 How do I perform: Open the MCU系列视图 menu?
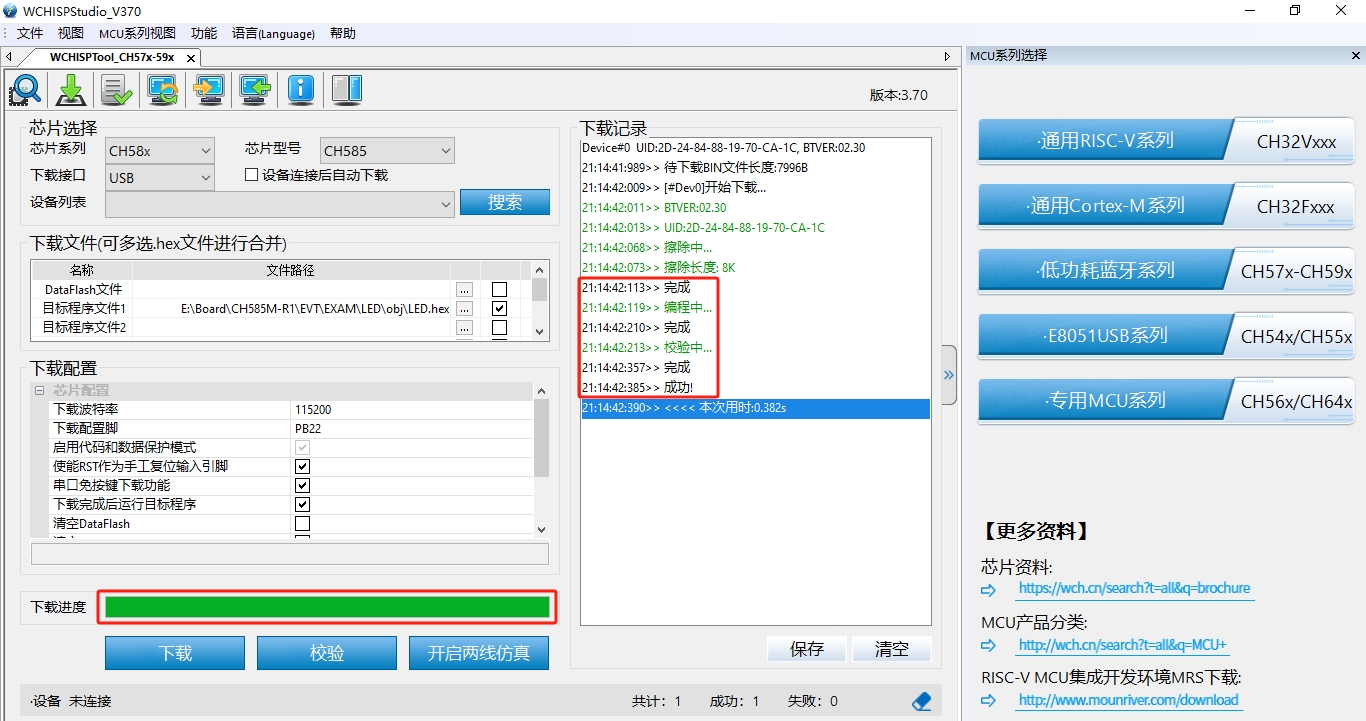tap(137, 33)
